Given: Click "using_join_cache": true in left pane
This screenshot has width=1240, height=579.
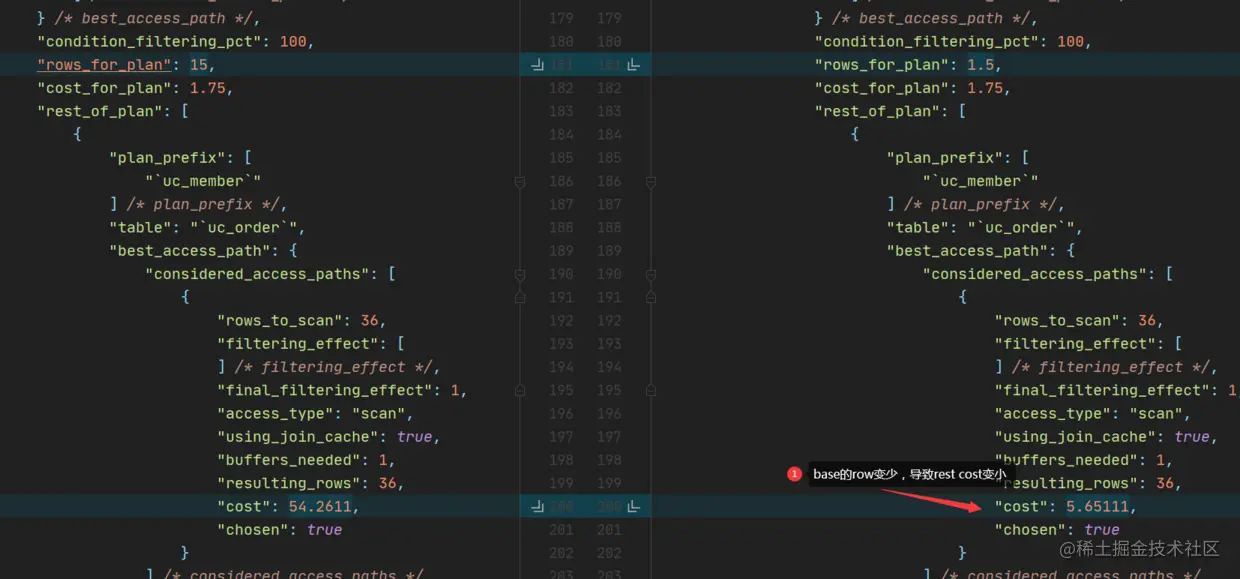Looking at the screenshot, I should pyautogui.click(x=328, y=437).
